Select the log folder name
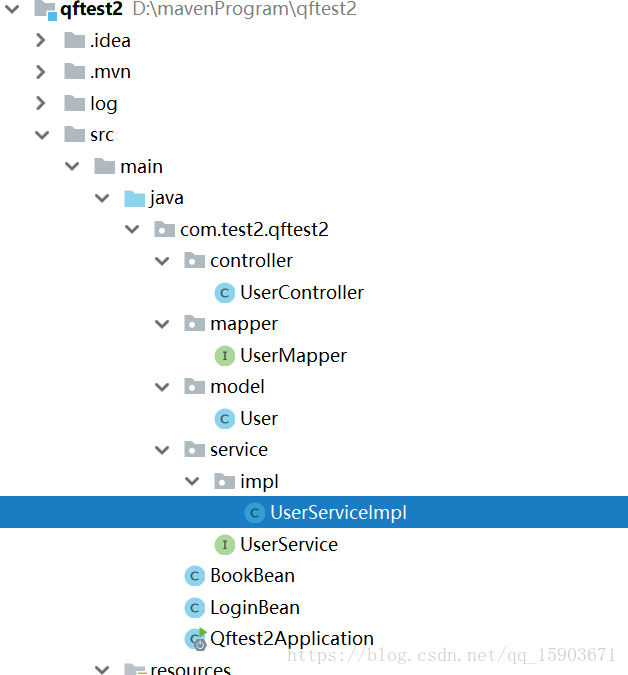 [104, 104]
